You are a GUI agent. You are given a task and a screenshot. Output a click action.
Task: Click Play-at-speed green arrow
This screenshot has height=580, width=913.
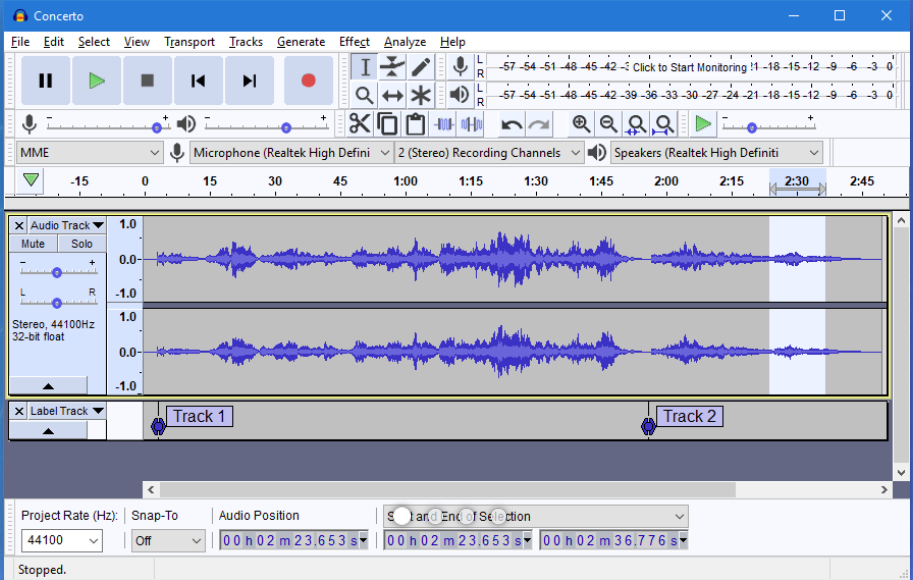tap(703, 124)
